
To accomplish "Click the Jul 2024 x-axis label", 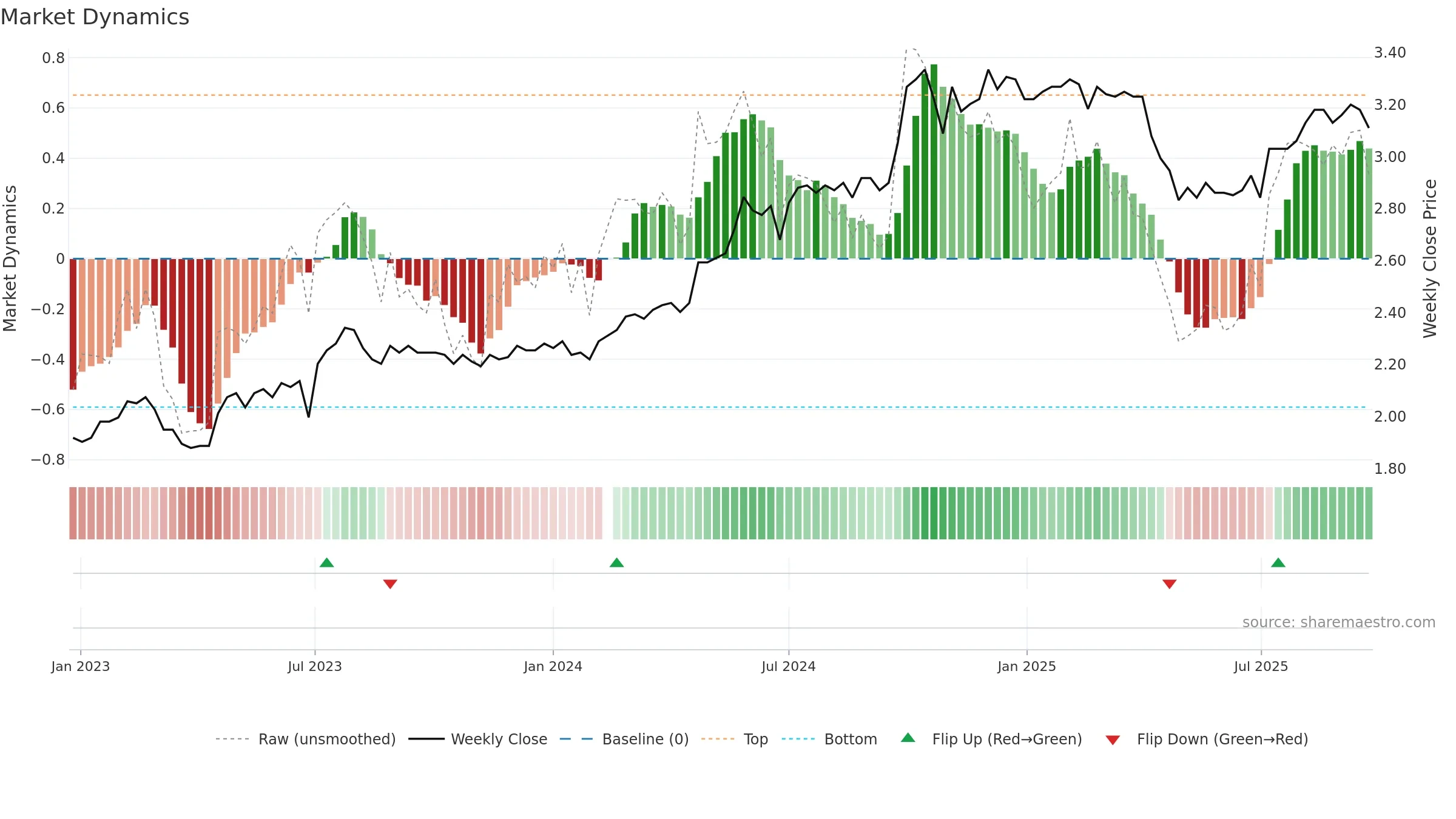I will [x=789, y=666].
